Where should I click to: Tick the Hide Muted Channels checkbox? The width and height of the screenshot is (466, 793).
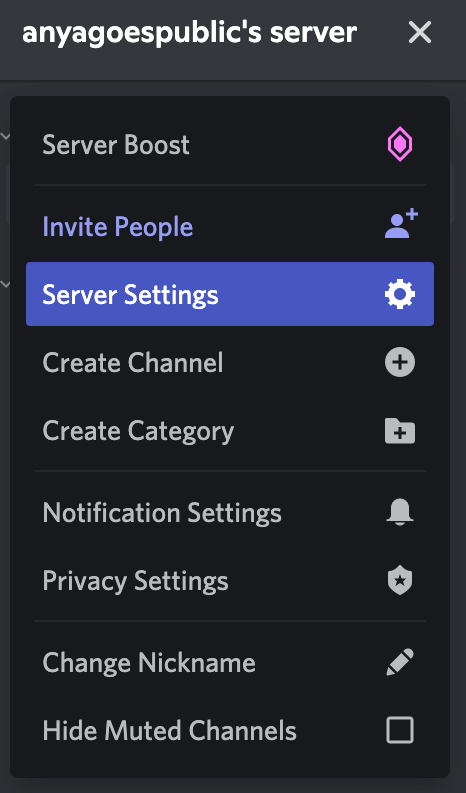(400, 730)
